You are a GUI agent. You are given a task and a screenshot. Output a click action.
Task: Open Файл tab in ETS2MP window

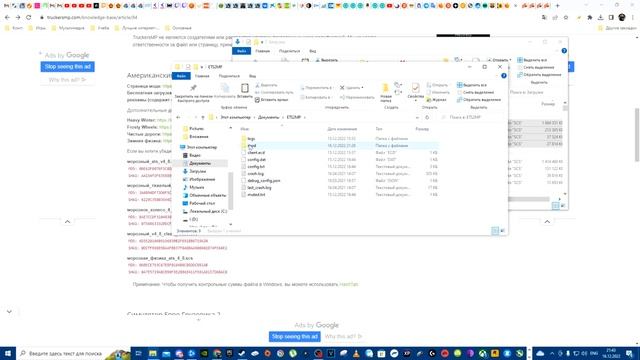pos(181,76)
